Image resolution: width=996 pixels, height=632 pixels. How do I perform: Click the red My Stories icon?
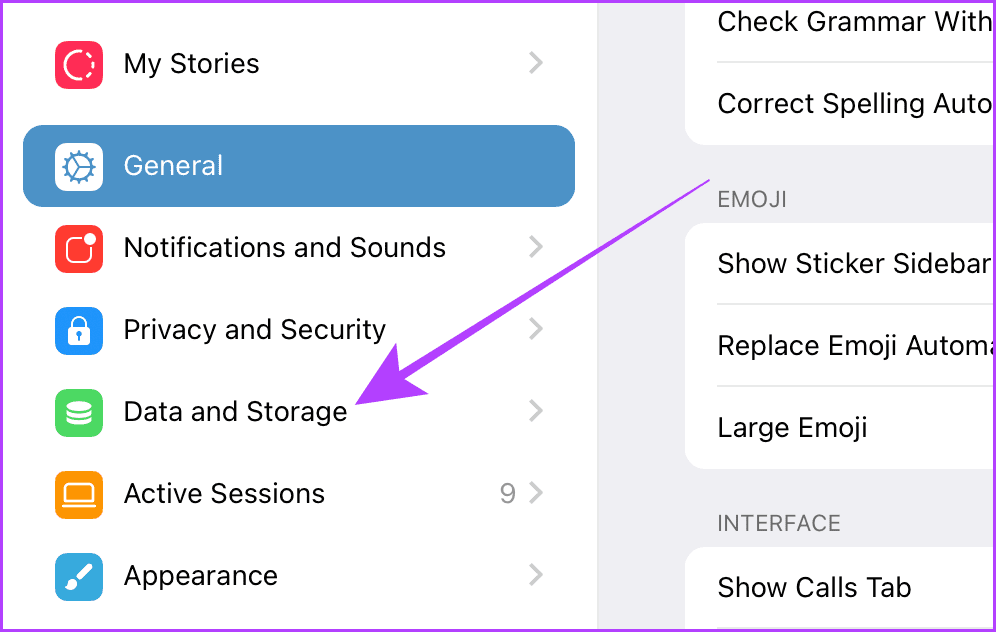click(x=79, y=65)
